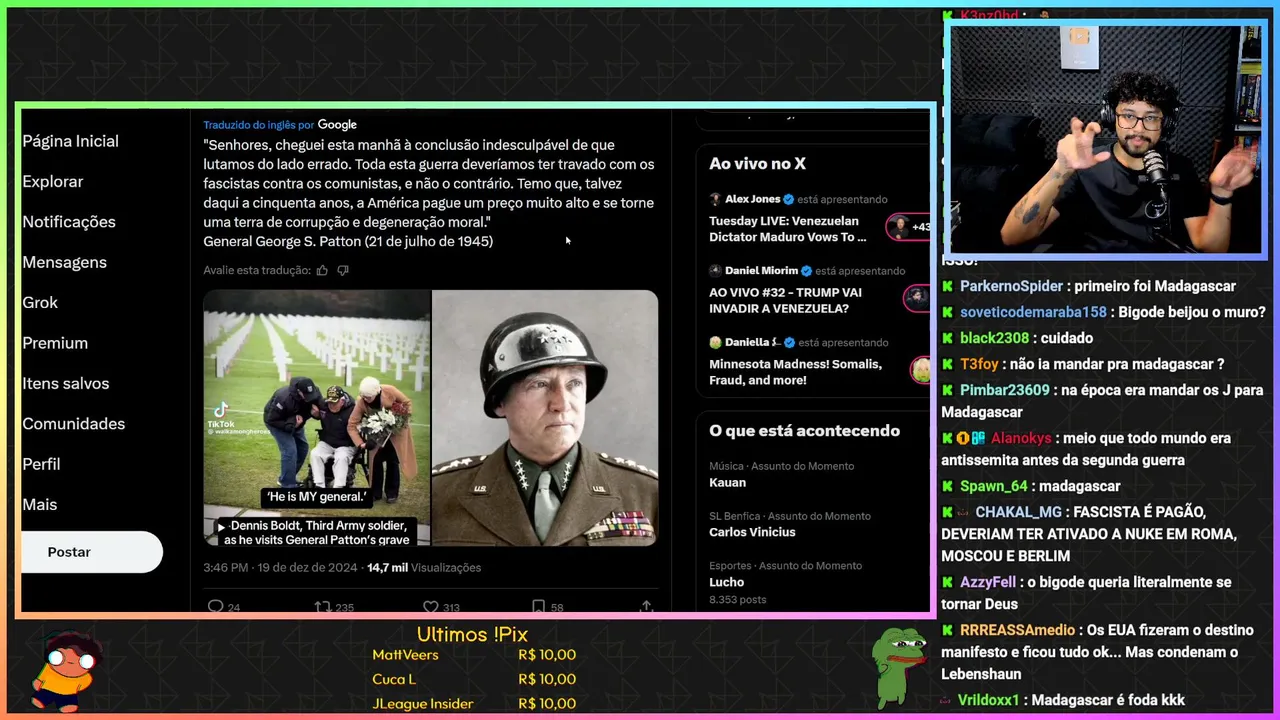The height and width of the screenshot is (720, 1280).
Task: Click chat username T3foy
Action: click(979, 364)
